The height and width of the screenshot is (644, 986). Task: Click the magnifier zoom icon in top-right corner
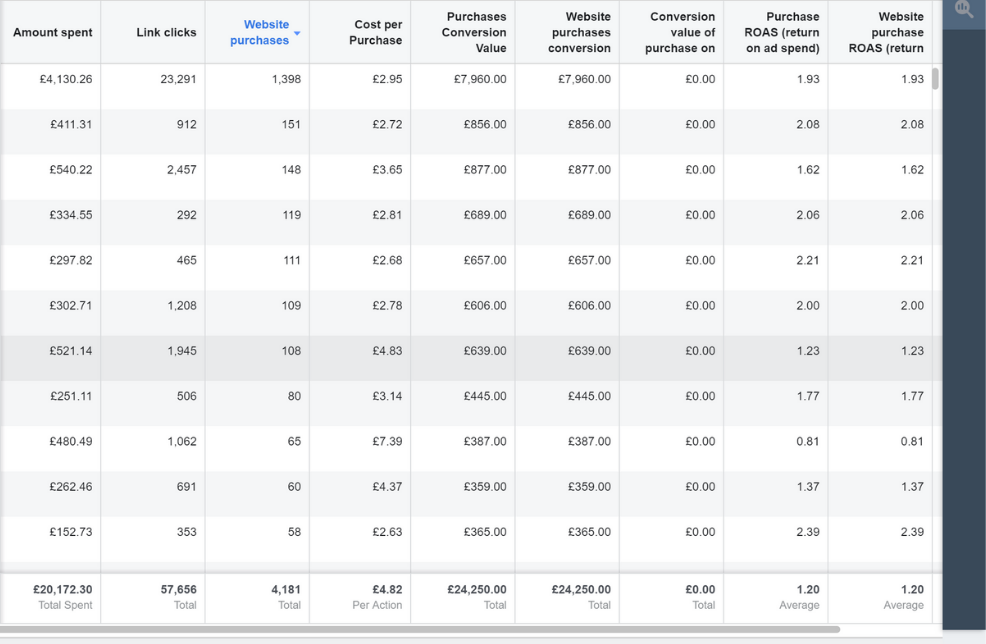coord(964,10)
